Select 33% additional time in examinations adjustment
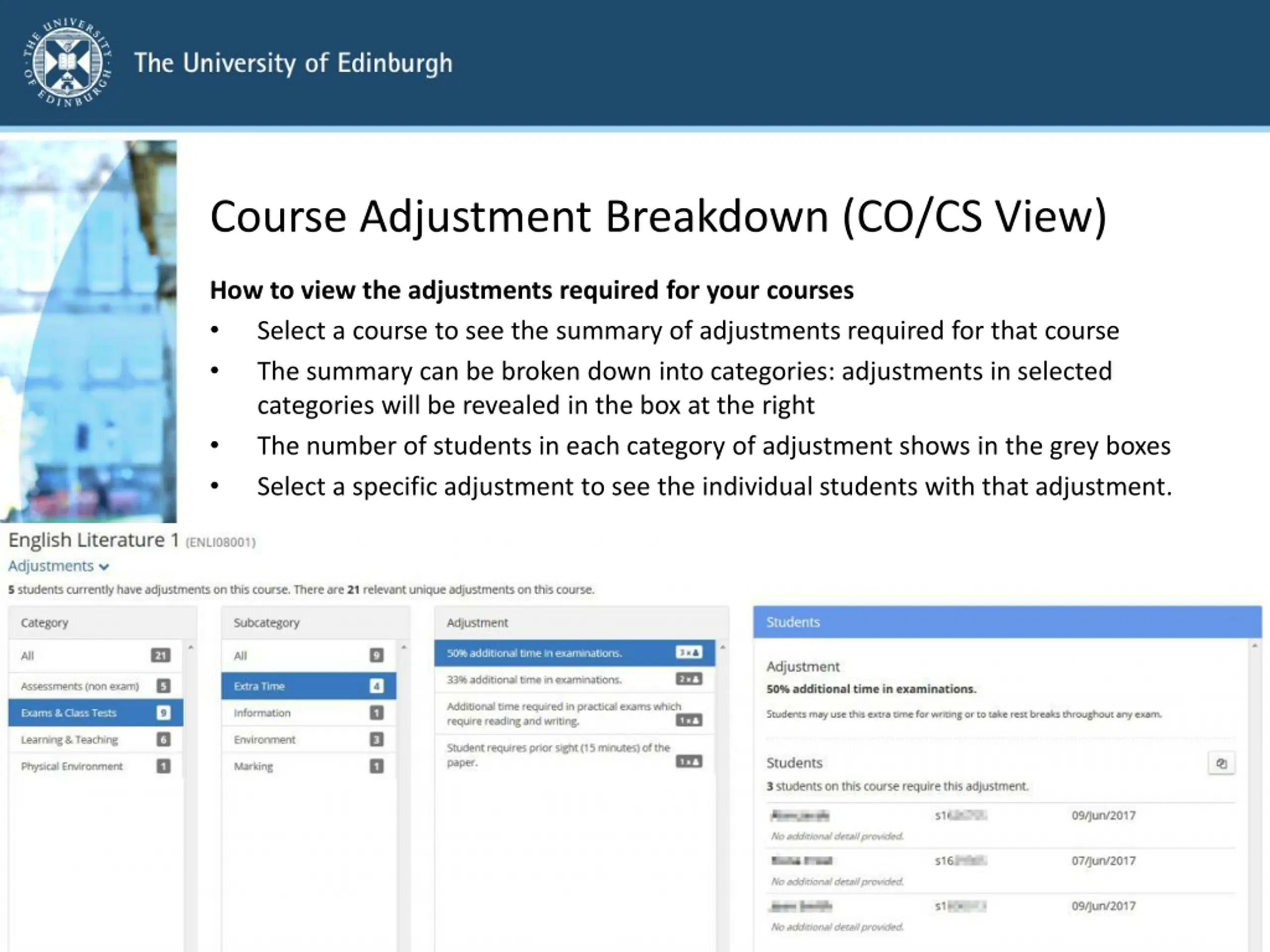Screen dimensions: 1270x952 [574, 679]
